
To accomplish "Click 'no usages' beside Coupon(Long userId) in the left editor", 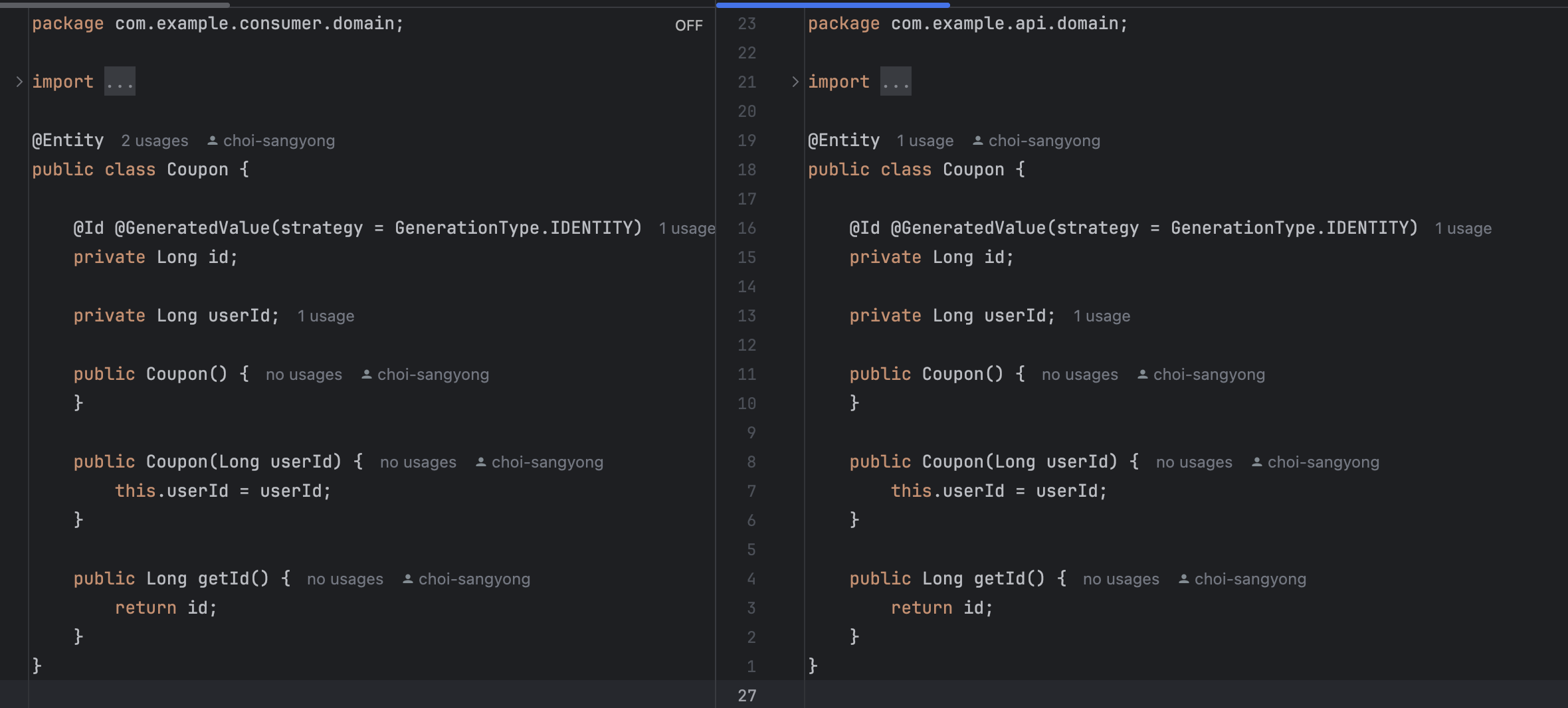I will click(418, 462).
